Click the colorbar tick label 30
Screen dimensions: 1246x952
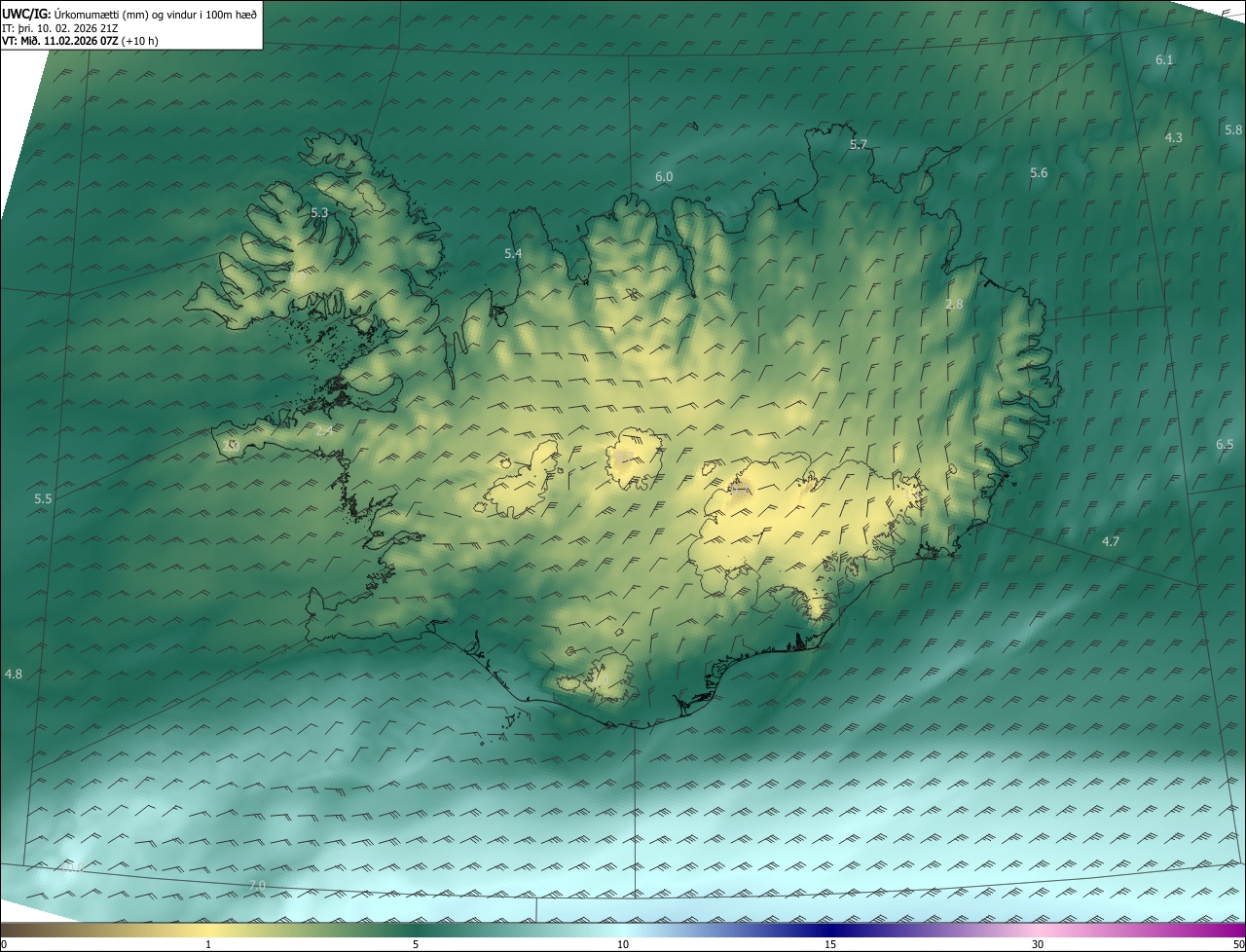[1038, 945]
